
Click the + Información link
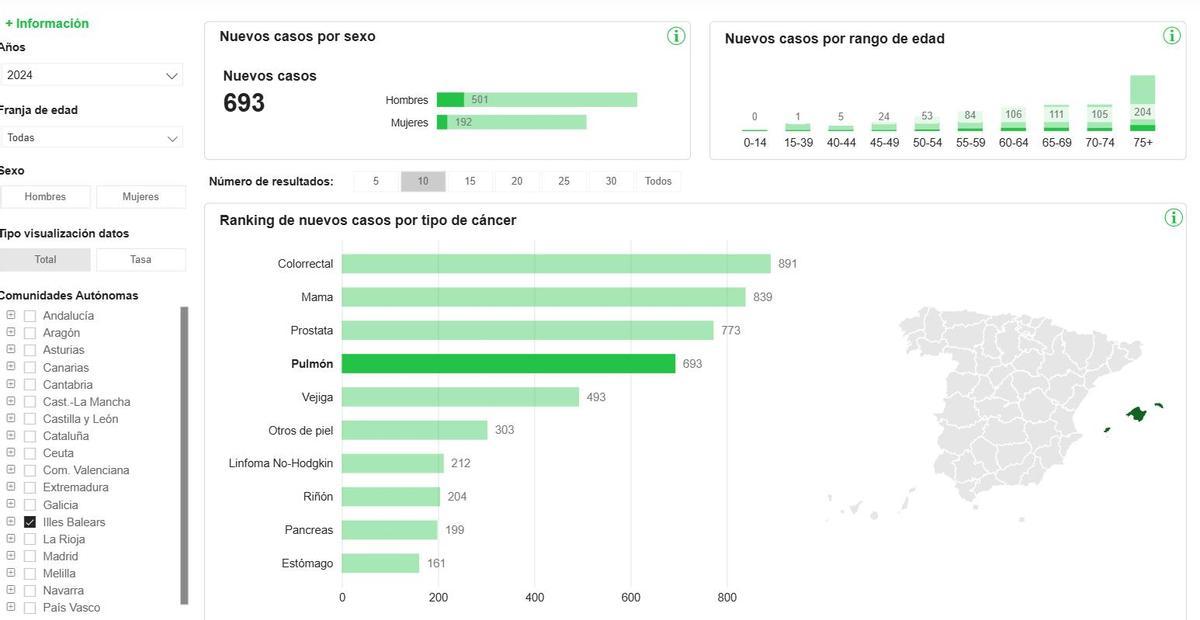pyautogui.click(x=47, y=23)
